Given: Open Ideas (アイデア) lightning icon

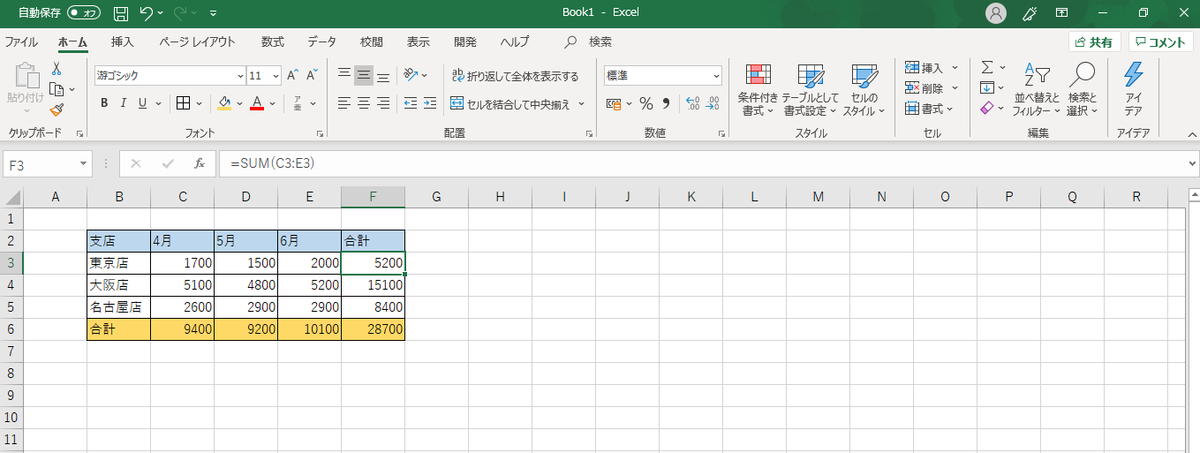Looking at the screenshot, I should pos(1134,89).
